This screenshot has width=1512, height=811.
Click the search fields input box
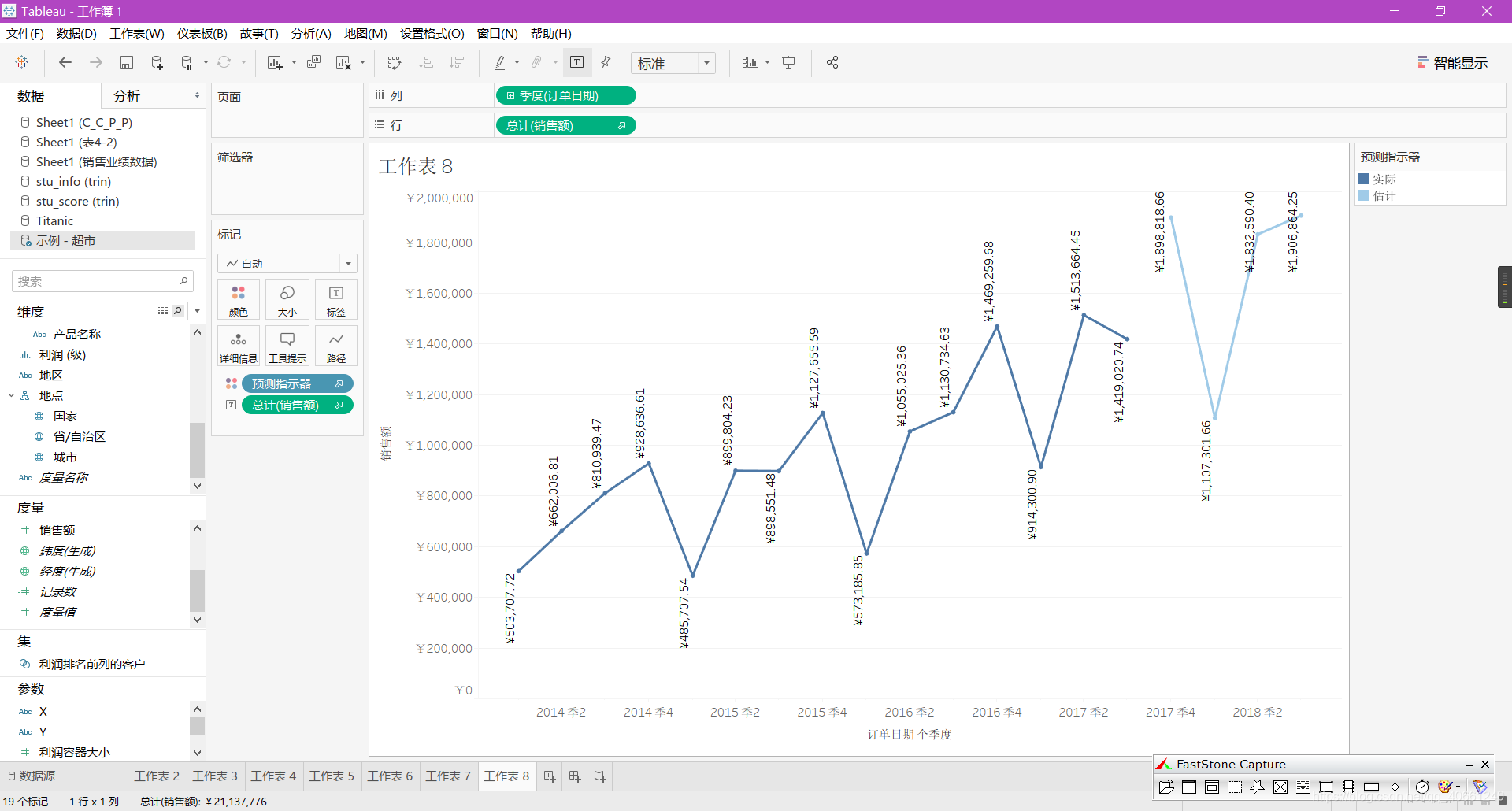click(x=102, y=281)
